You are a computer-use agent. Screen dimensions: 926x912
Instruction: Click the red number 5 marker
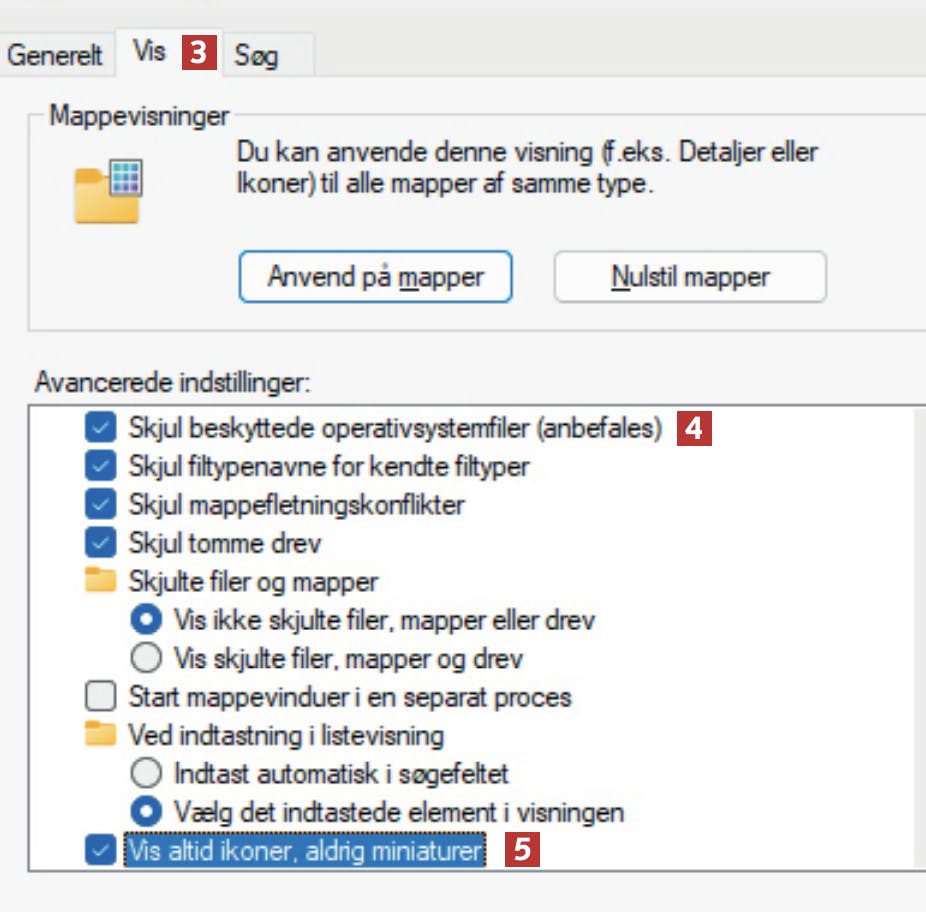[521, 850]
